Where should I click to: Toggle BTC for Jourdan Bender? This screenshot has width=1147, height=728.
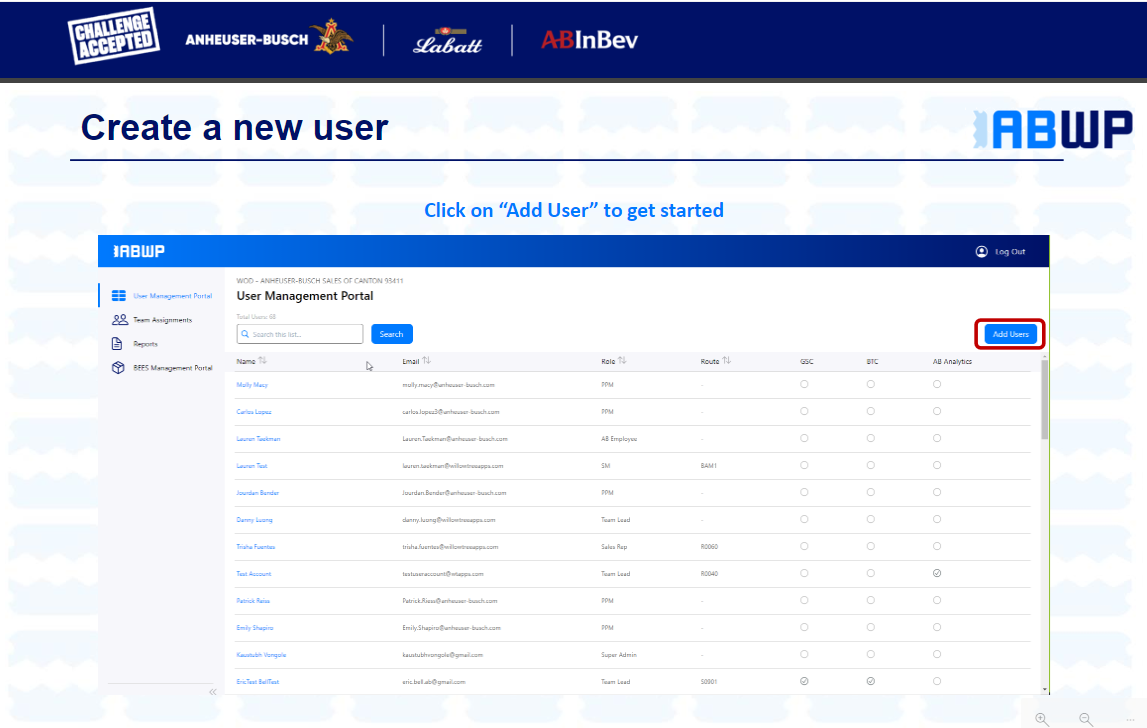point(870,492)
